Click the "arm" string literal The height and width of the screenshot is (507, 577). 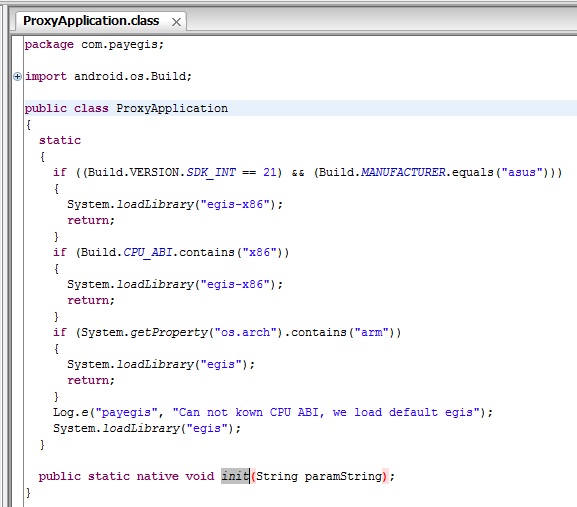click(372, 333)
